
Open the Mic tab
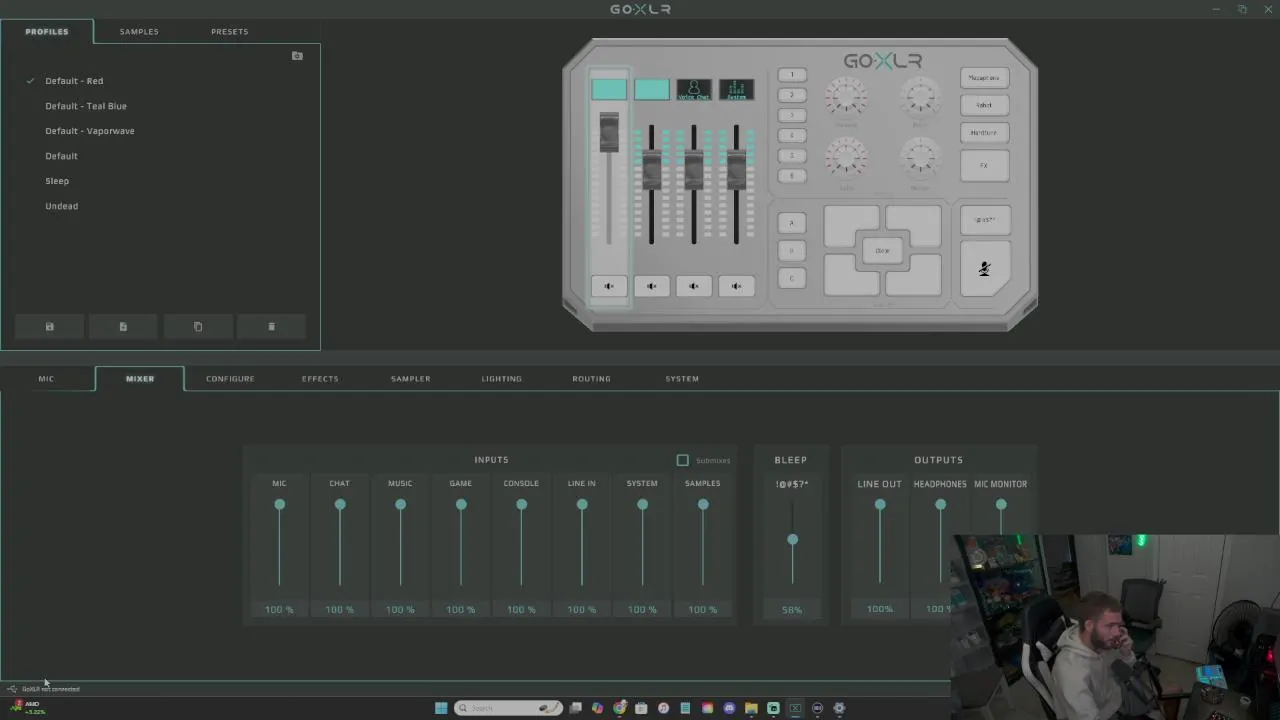(46, 379)
